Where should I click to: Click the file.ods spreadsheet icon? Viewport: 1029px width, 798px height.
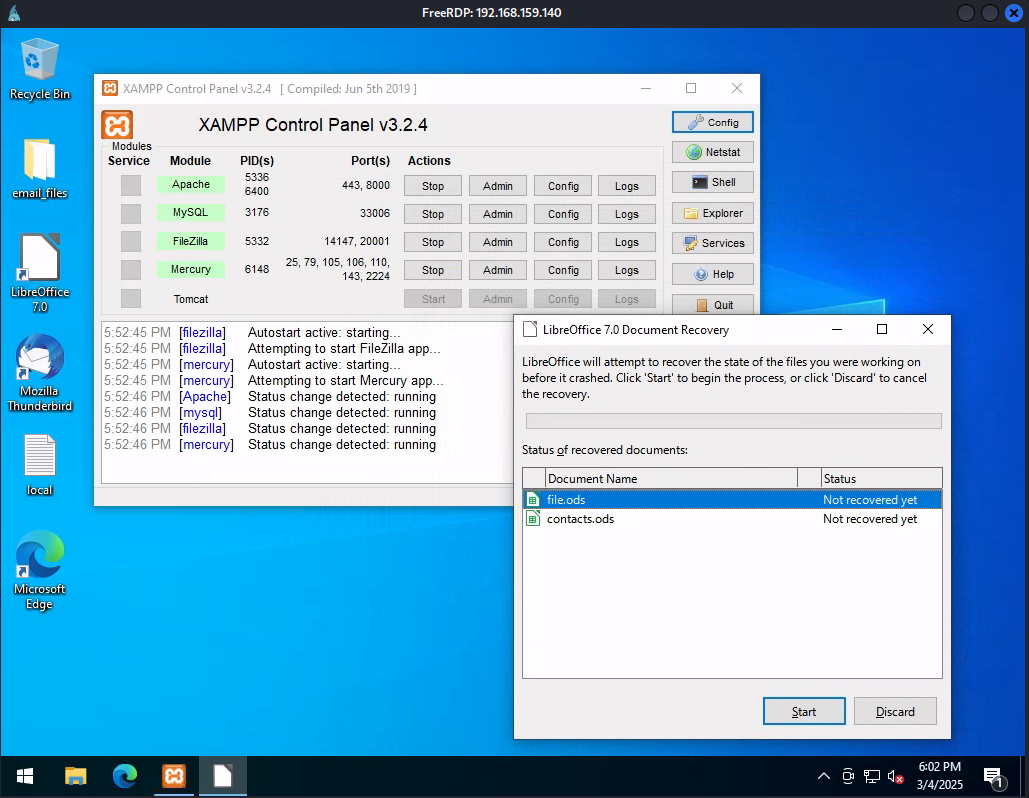click(x=533, y=499)
